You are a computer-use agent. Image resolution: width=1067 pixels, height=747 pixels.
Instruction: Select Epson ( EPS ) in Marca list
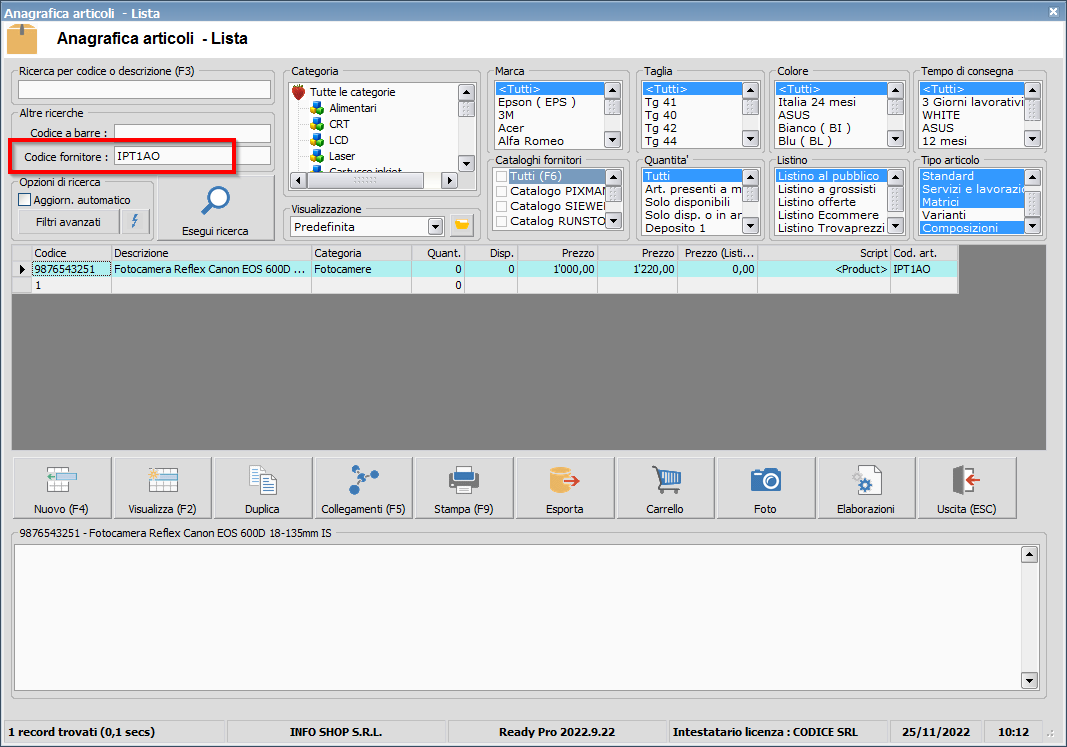(549, 102)
